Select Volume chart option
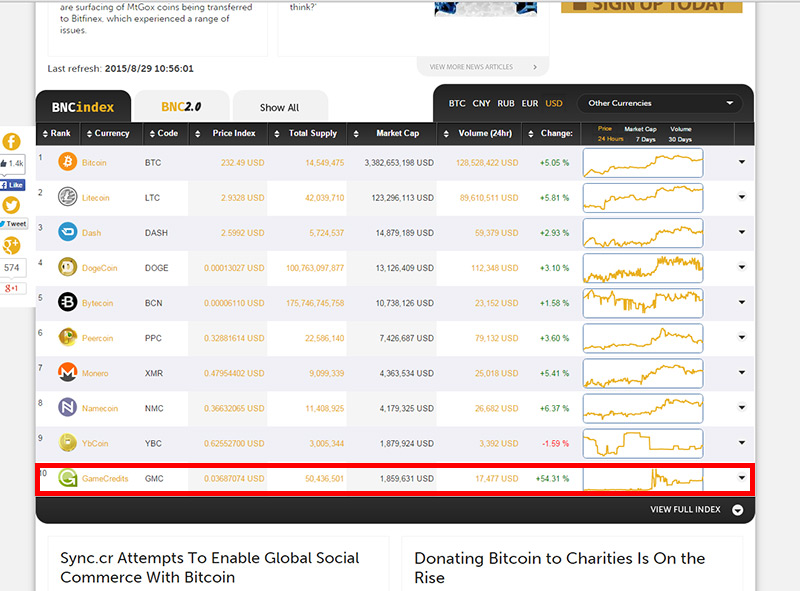The width and height of the screenshot is (800, 591). tap(681, 129)
